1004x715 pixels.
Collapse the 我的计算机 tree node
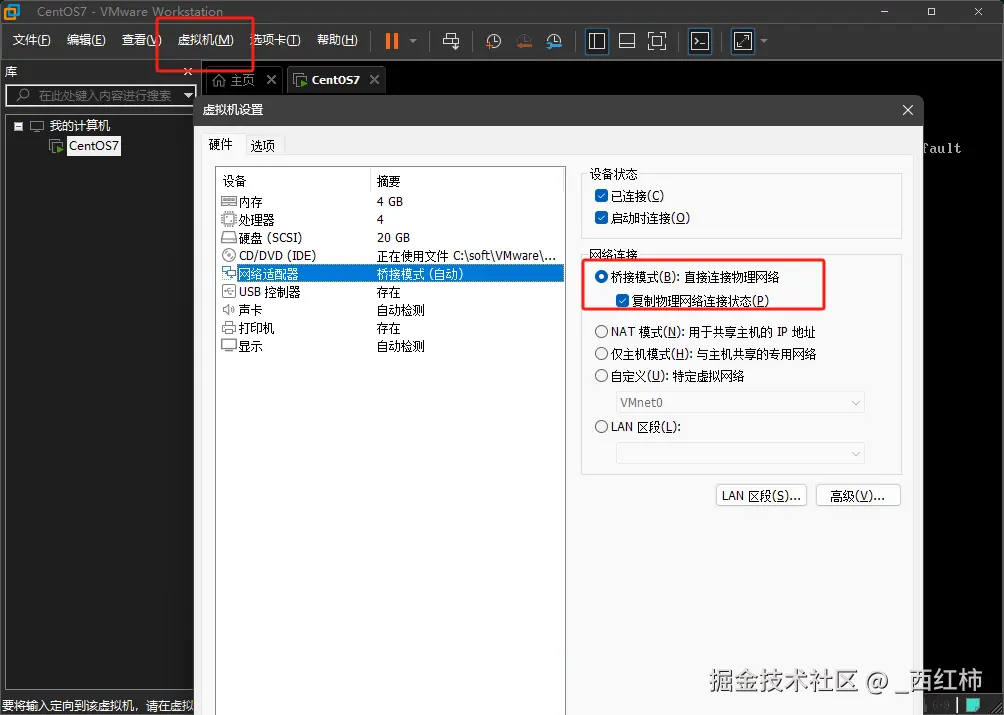(19, 126)
